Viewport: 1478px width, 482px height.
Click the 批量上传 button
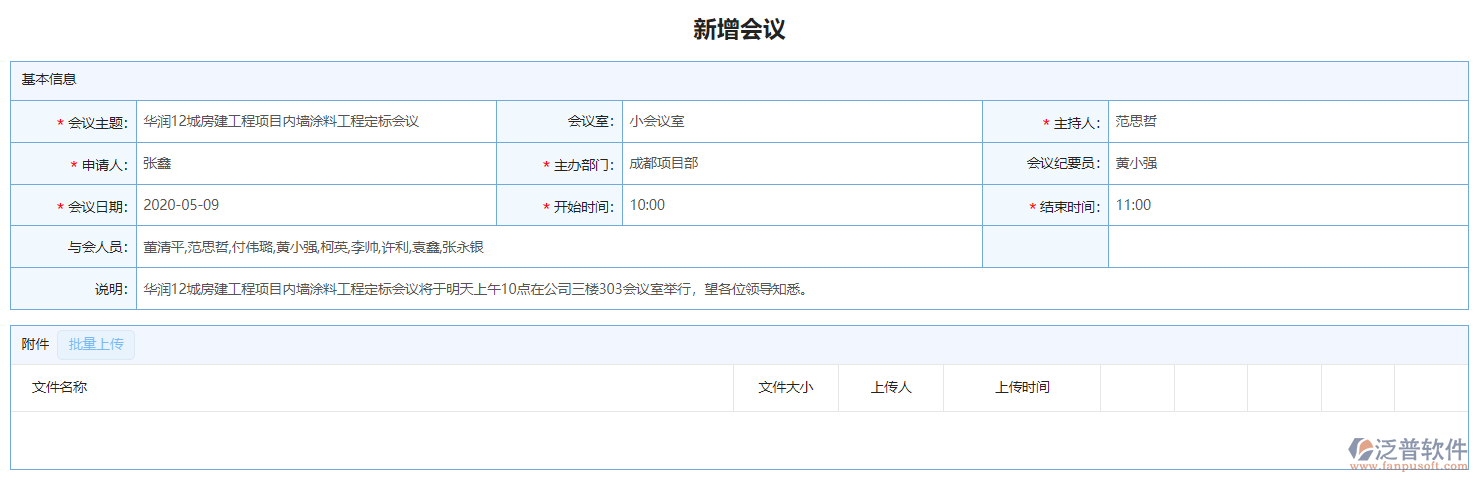[96, 344]
